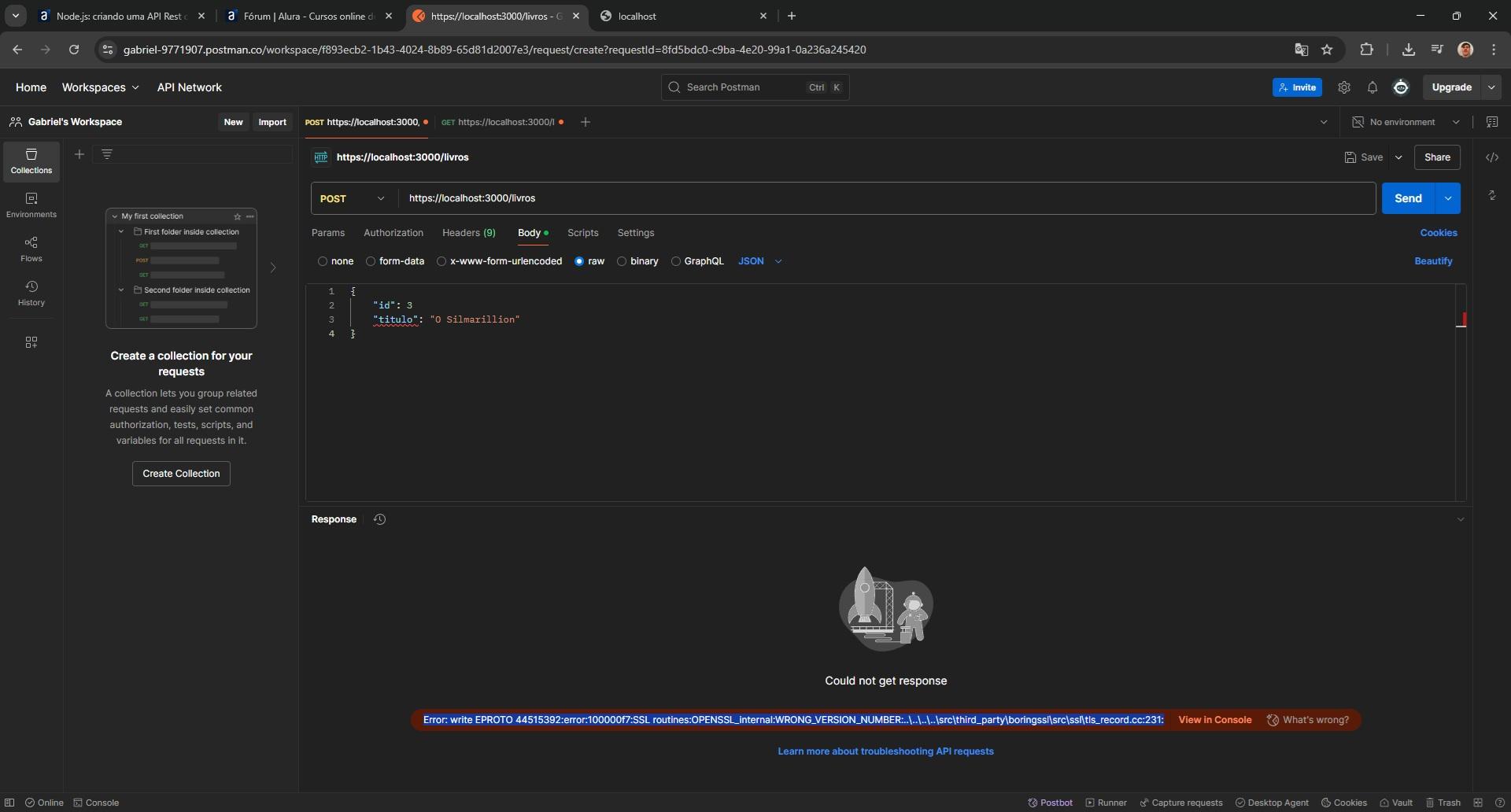1511x812 pixels.
Task: Click the Import button
Action: [272, 122]
